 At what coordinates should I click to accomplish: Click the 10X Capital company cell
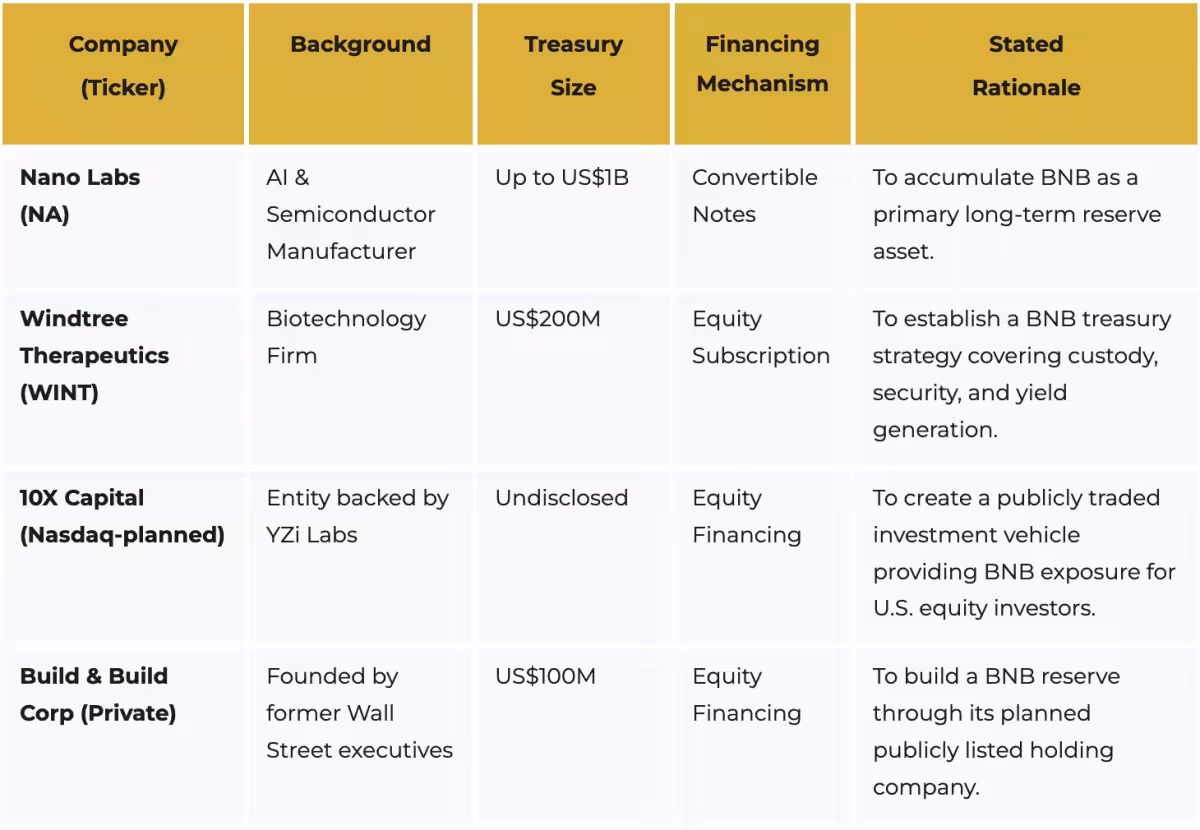(122, 516)
